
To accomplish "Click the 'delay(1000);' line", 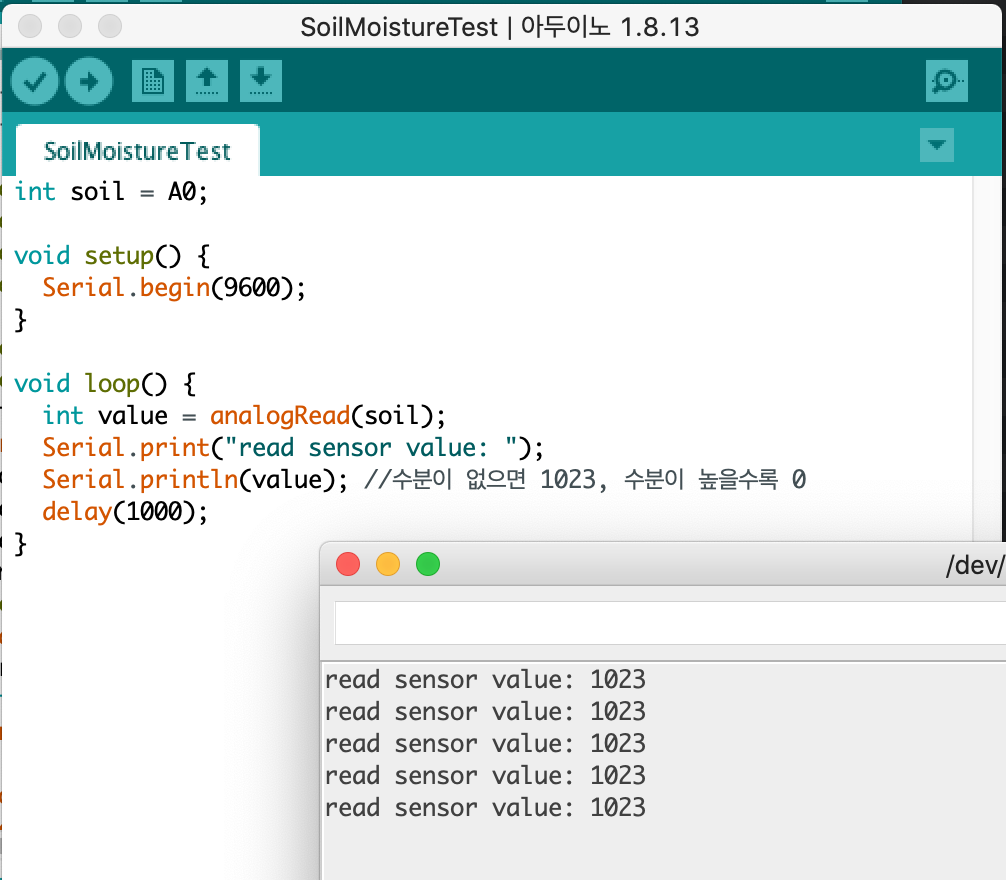I will [x=125, y=512].
